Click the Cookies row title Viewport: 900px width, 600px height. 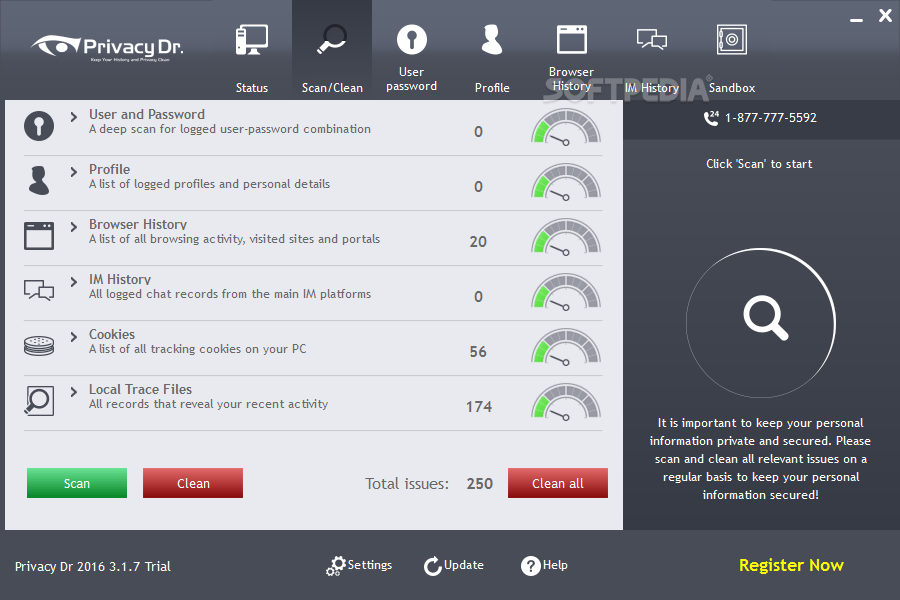[112, 334]
